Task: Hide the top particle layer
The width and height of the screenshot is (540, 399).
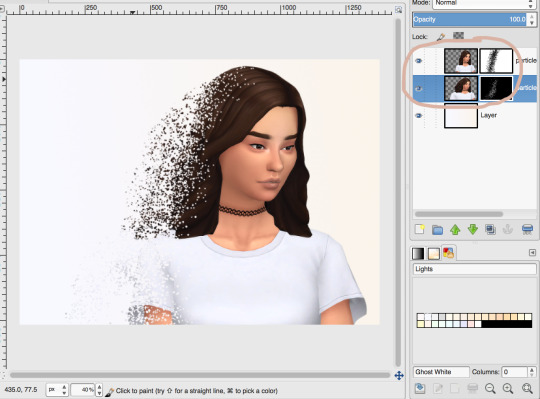Action: pyautogui.click(x=418, y=61)
